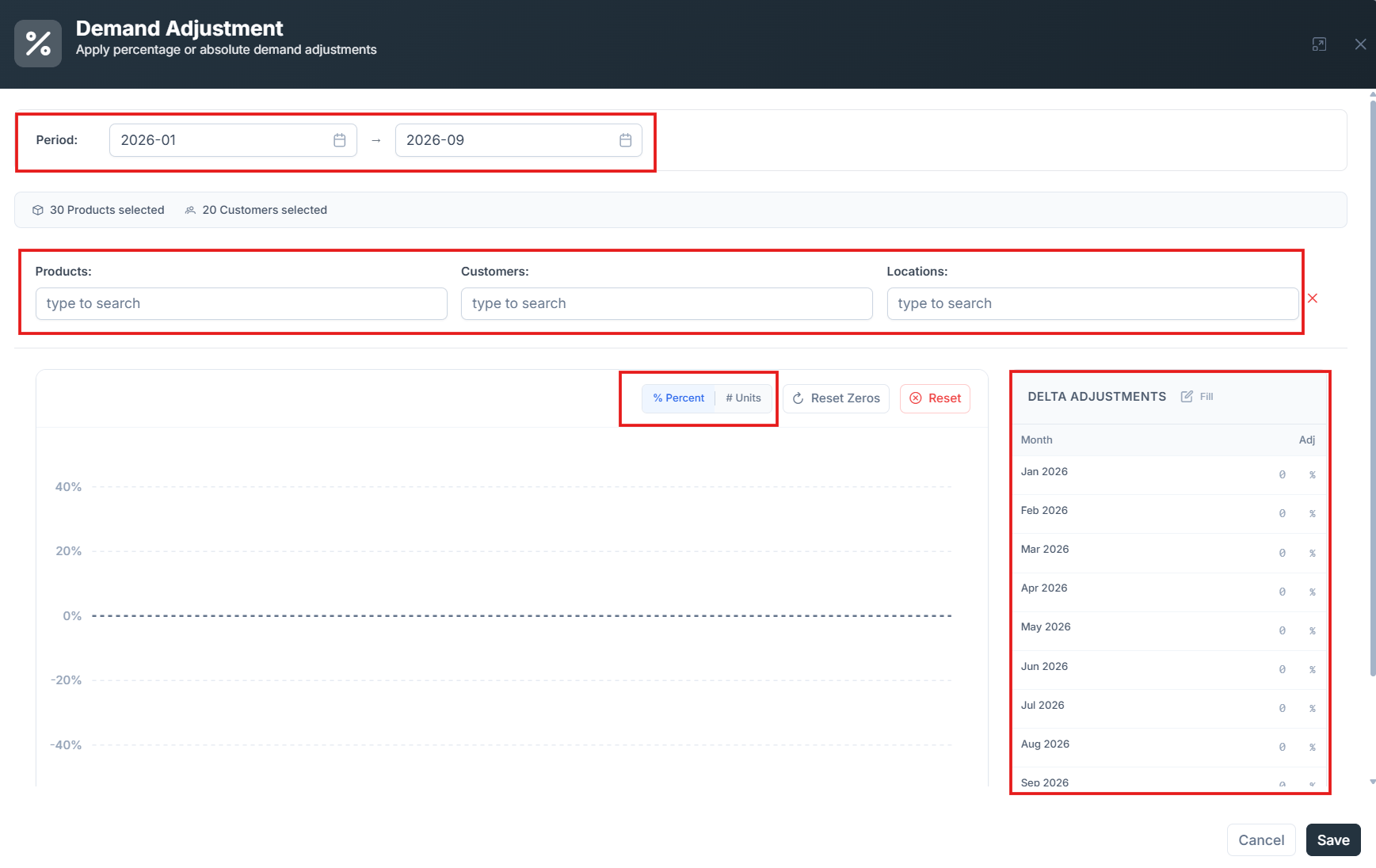
Task: Remove filter row with red X icon
Action: 1313,298
